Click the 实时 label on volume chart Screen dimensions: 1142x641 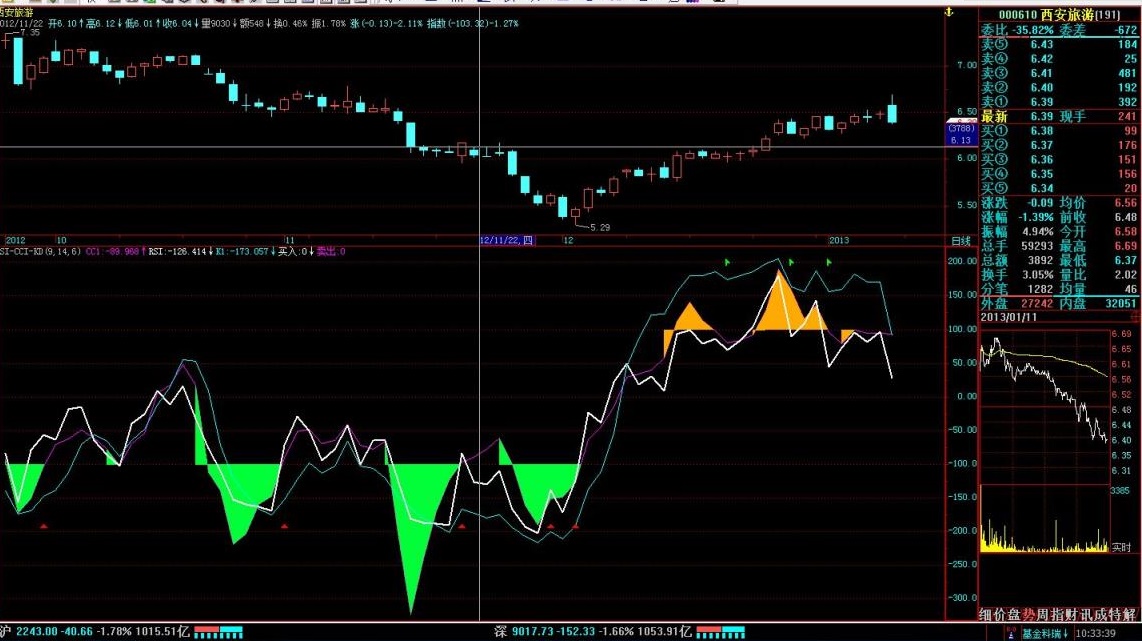tap(1122, 547)
